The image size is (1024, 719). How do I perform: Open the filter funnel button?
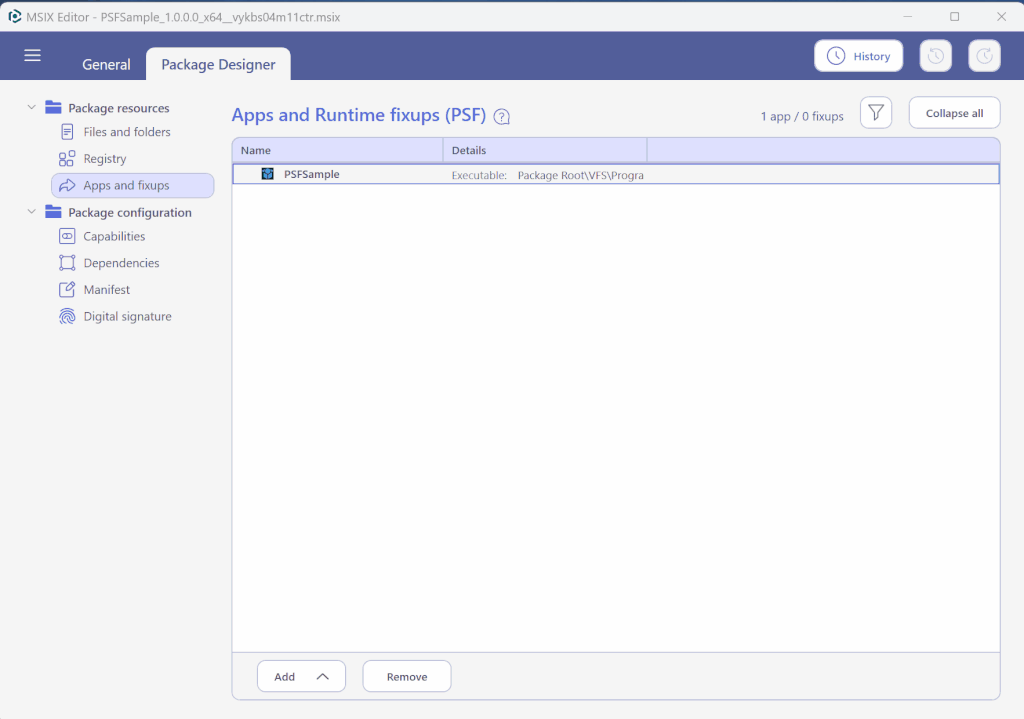876,113
